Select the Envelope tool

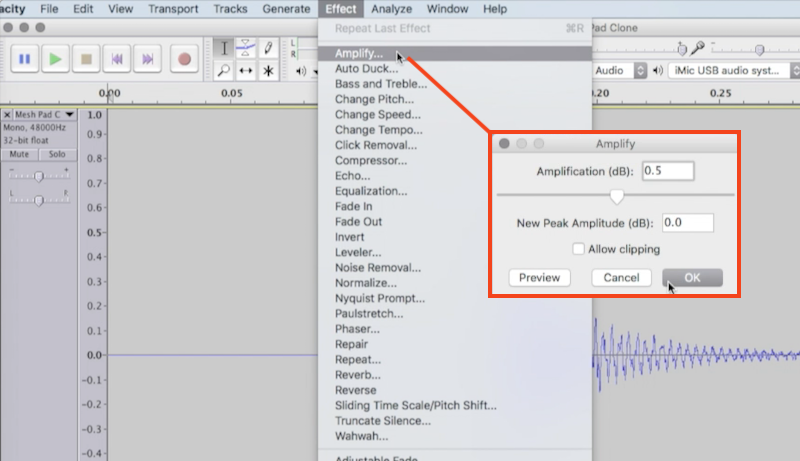(246, 48)
